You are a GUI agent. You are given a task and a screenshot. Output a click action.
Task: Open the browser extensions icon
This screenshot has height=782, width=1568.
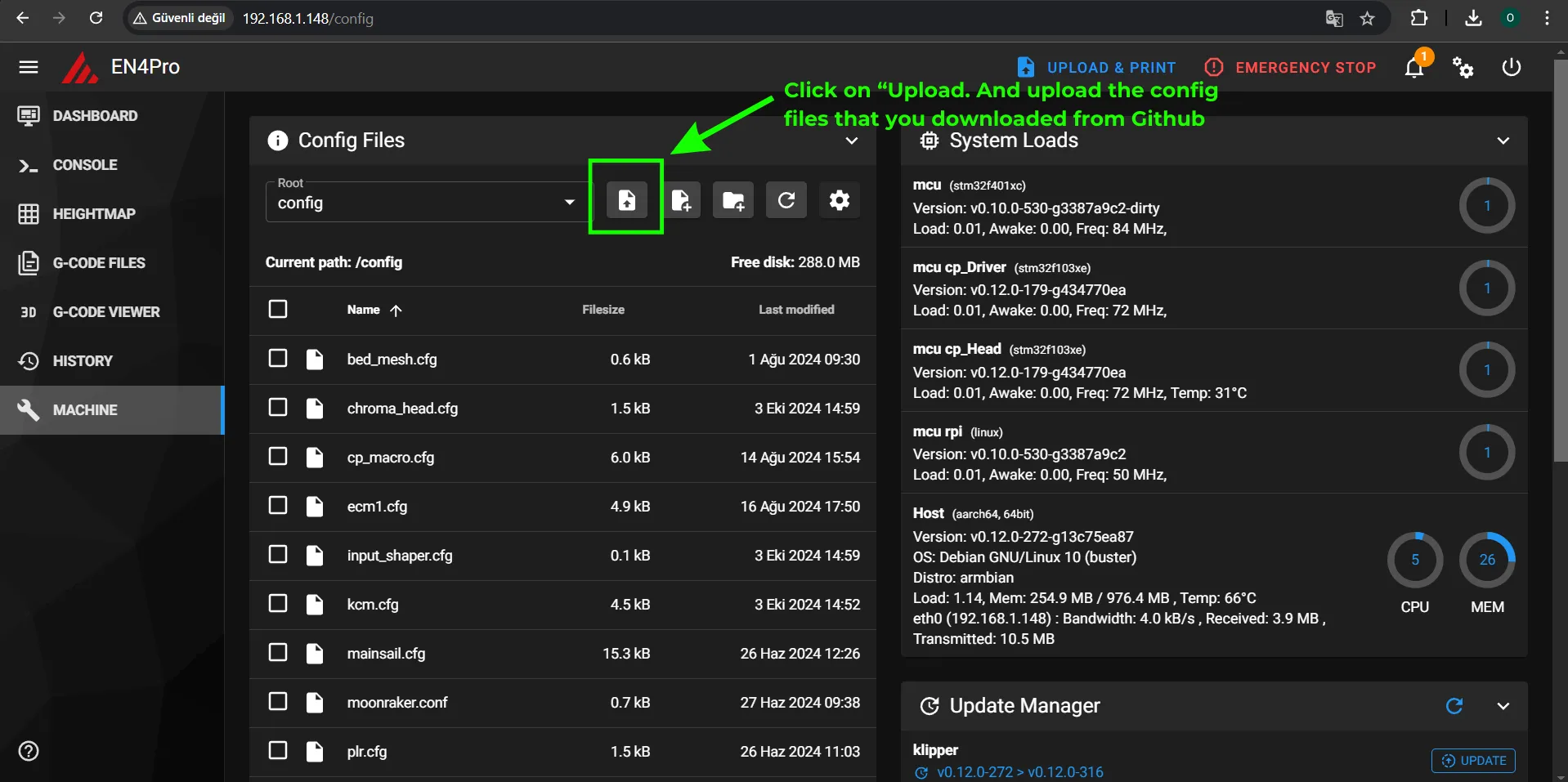coord(1419,18)
